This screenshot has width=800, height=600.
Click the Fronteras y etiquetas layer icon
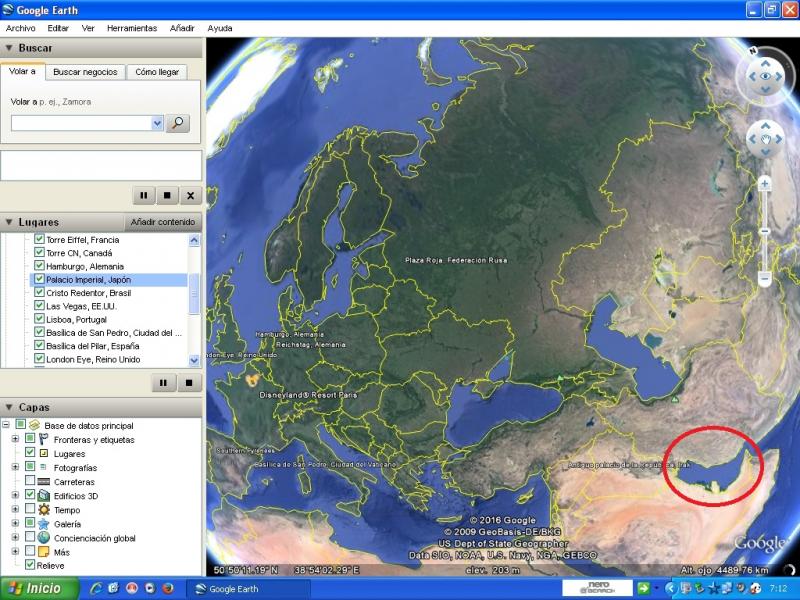(44, 439)
